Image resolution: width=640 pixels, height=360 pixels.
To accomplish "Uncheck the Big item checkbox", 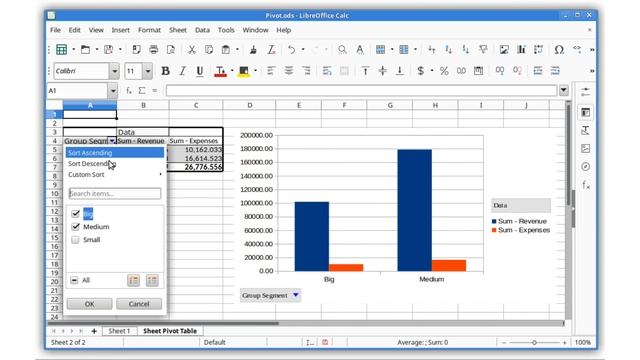I will tap(76, 213).
